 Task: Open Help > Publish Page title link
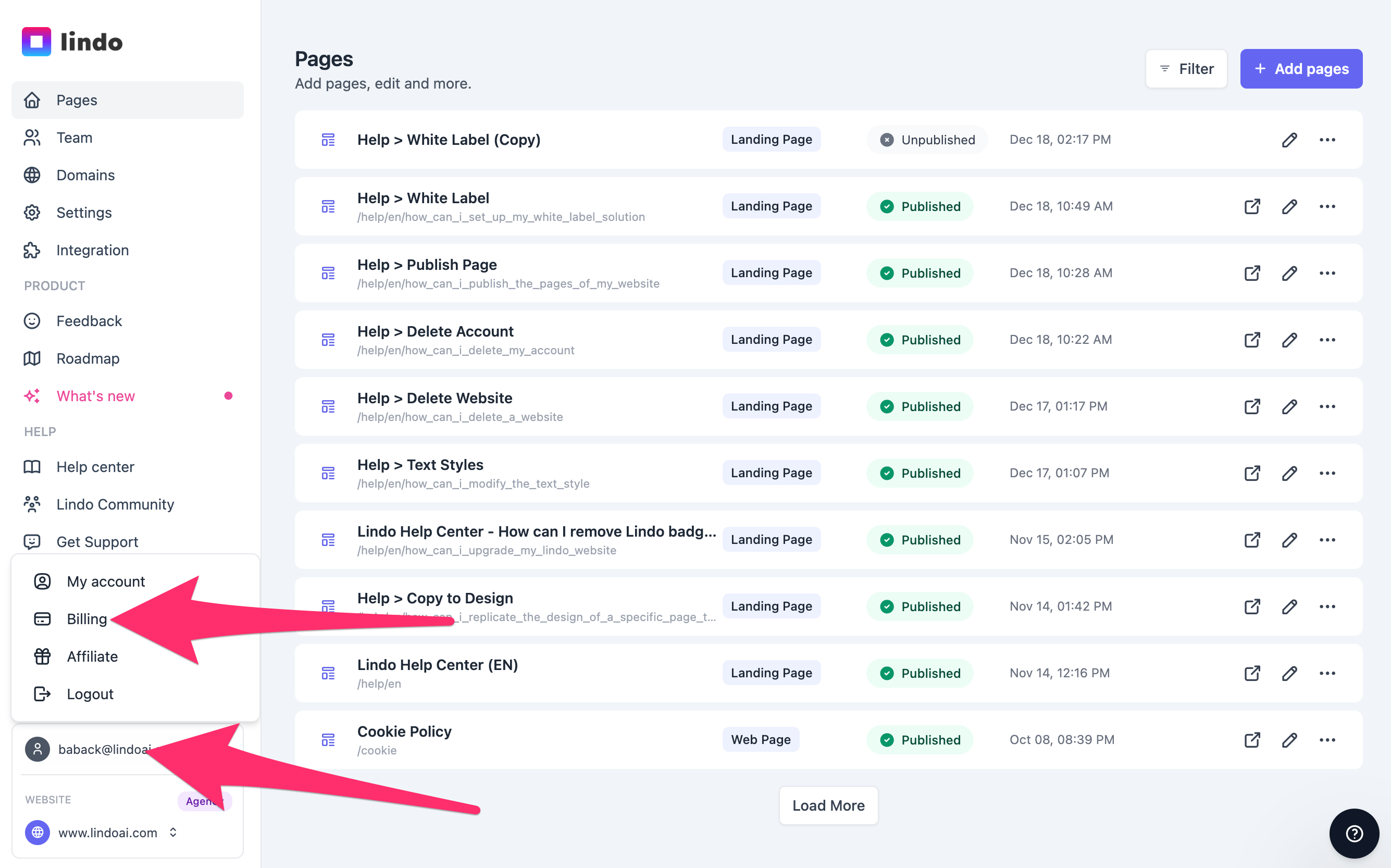click(427, 265)
